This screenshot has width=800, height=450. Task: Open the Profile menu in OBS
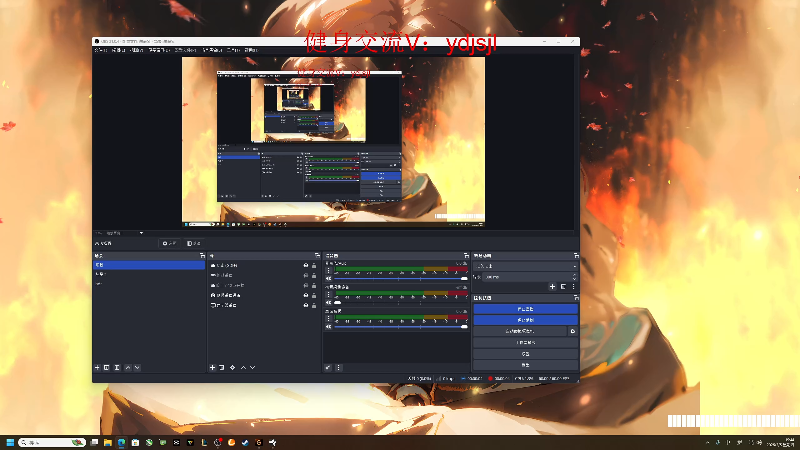click(x=185, y=50)
